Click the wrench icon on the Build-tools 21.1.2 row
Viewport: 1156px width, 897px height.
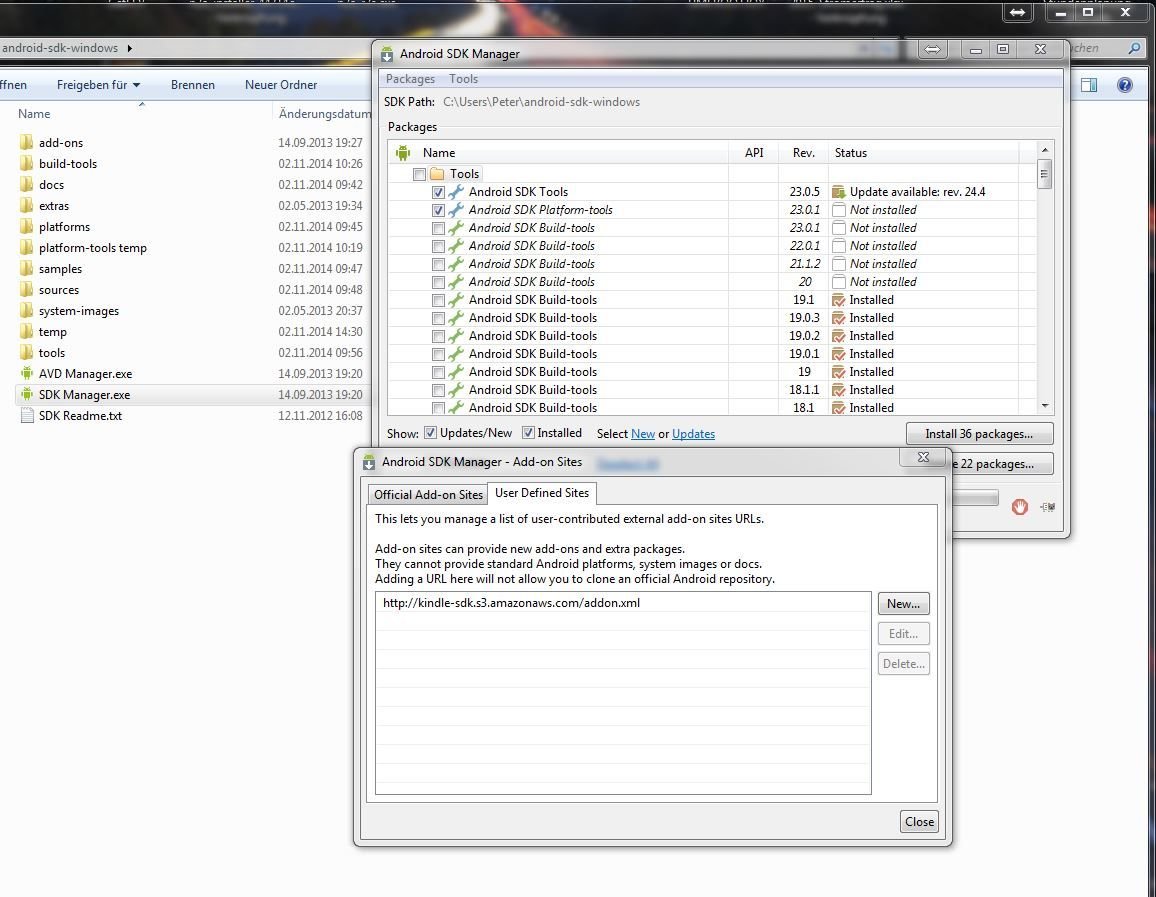pyautogui.click(x=456, y=264)
